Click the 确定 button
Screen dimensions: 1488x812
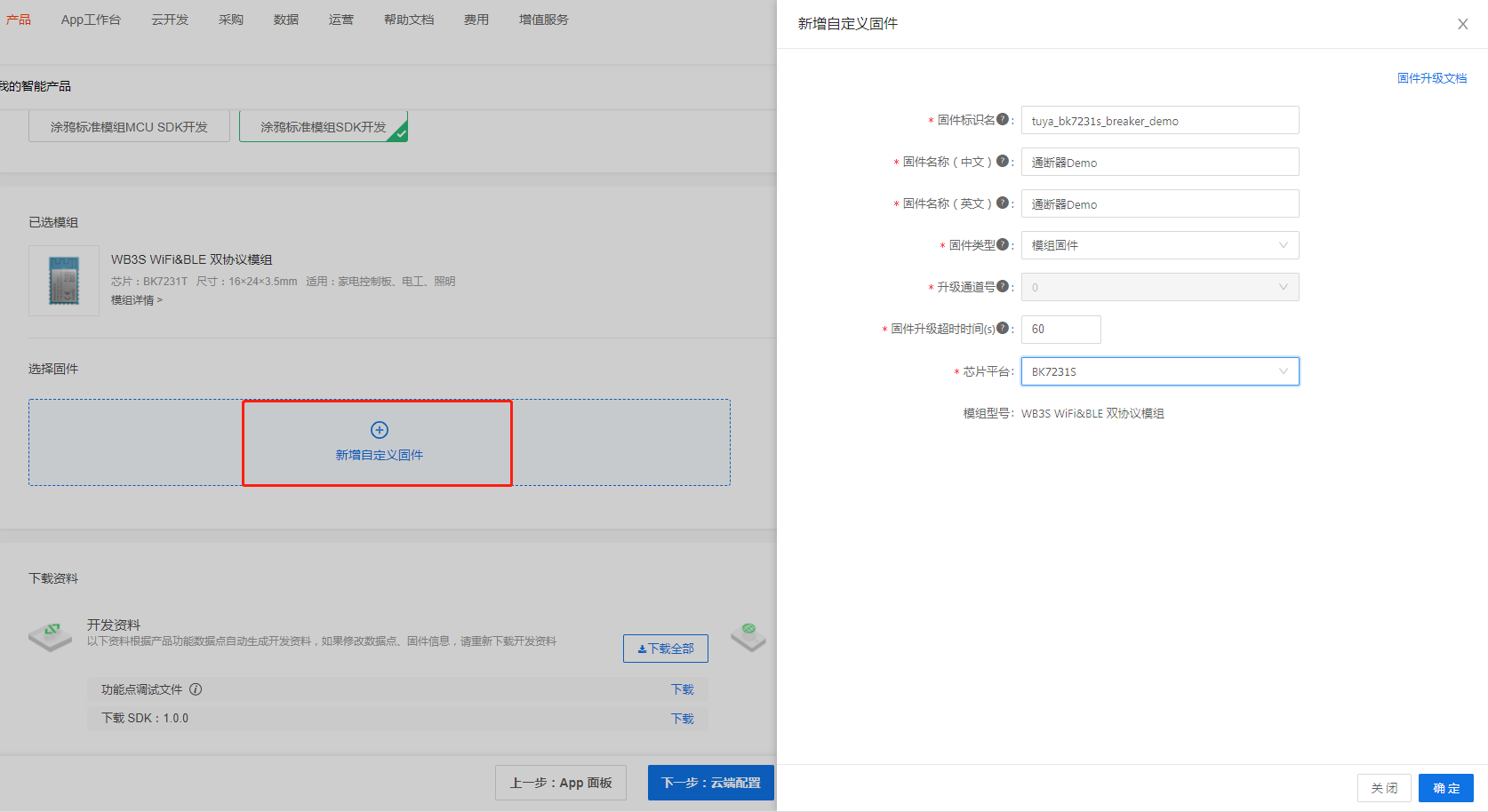pos(1446,788)
